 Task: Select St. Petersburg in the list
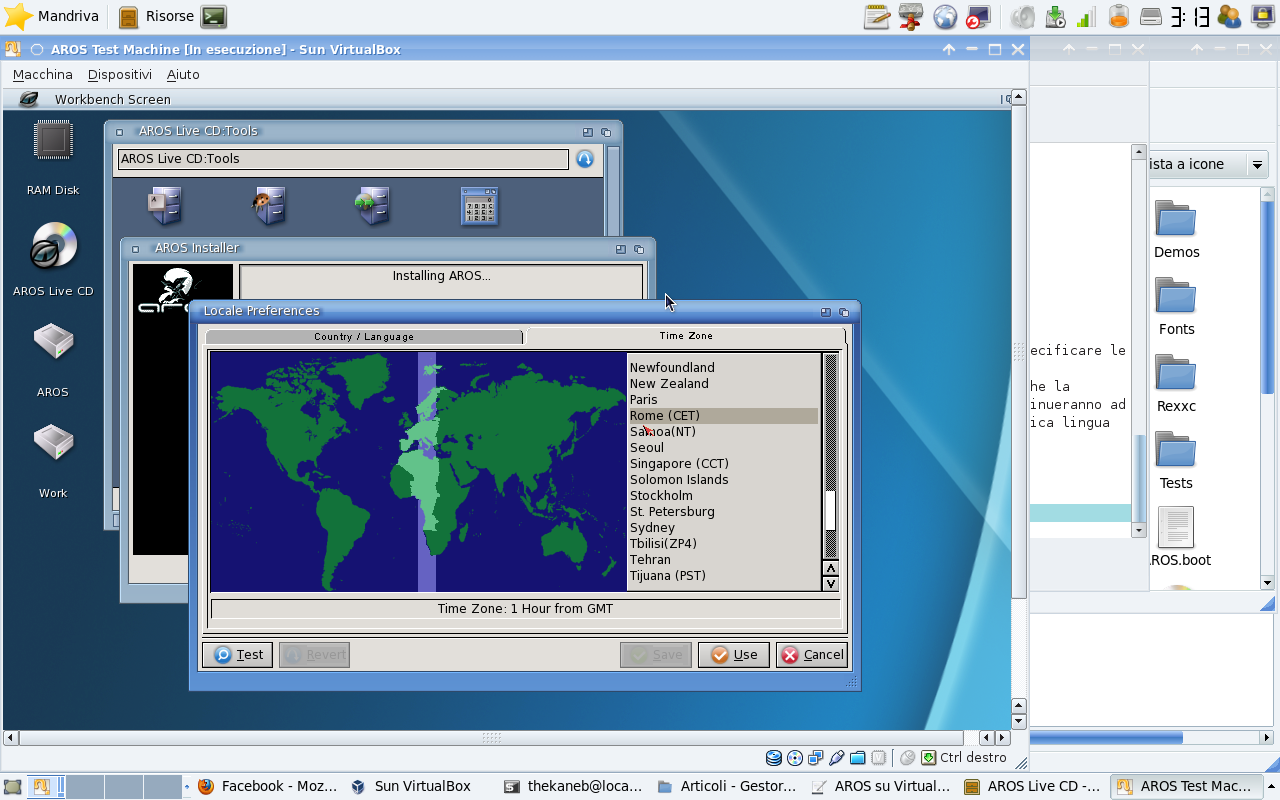pos(723,512)
